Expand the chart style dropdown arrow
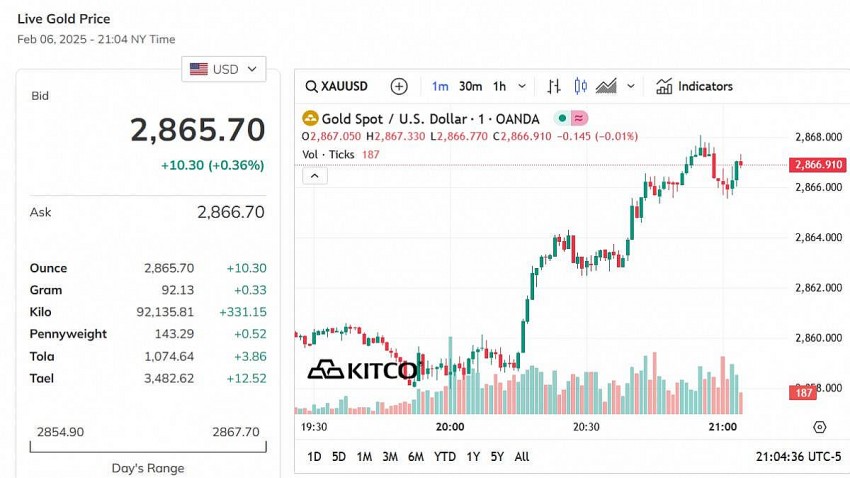Screen dimensions: 850x478 [632, 87]
